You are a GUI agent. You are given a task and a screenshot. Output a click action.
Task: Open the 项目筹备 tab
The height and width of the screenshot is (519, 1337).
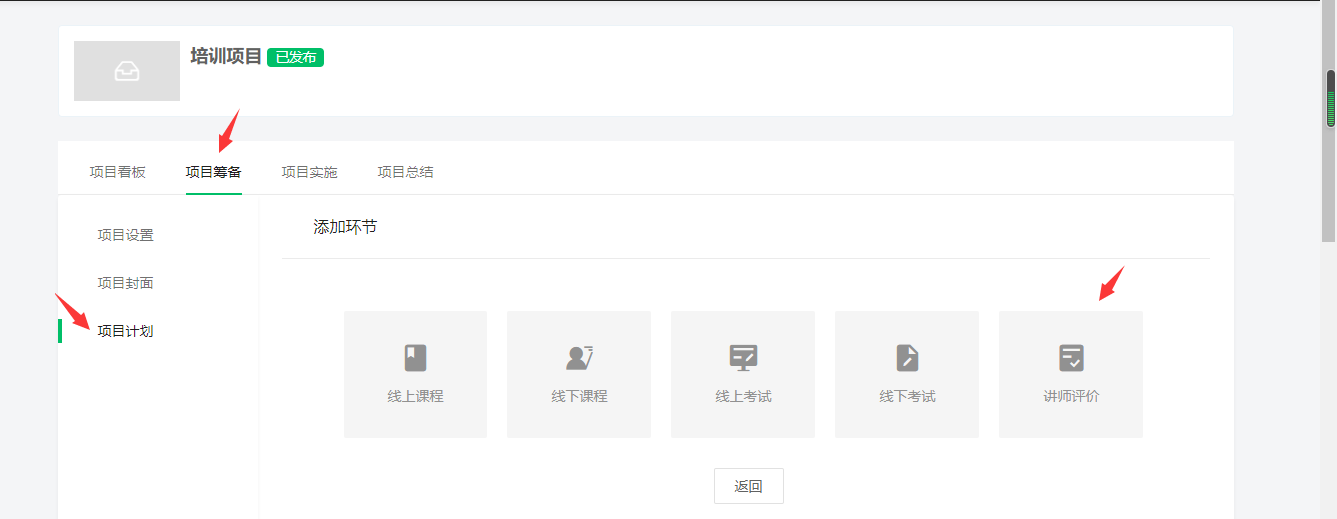(x=213, y=172)
